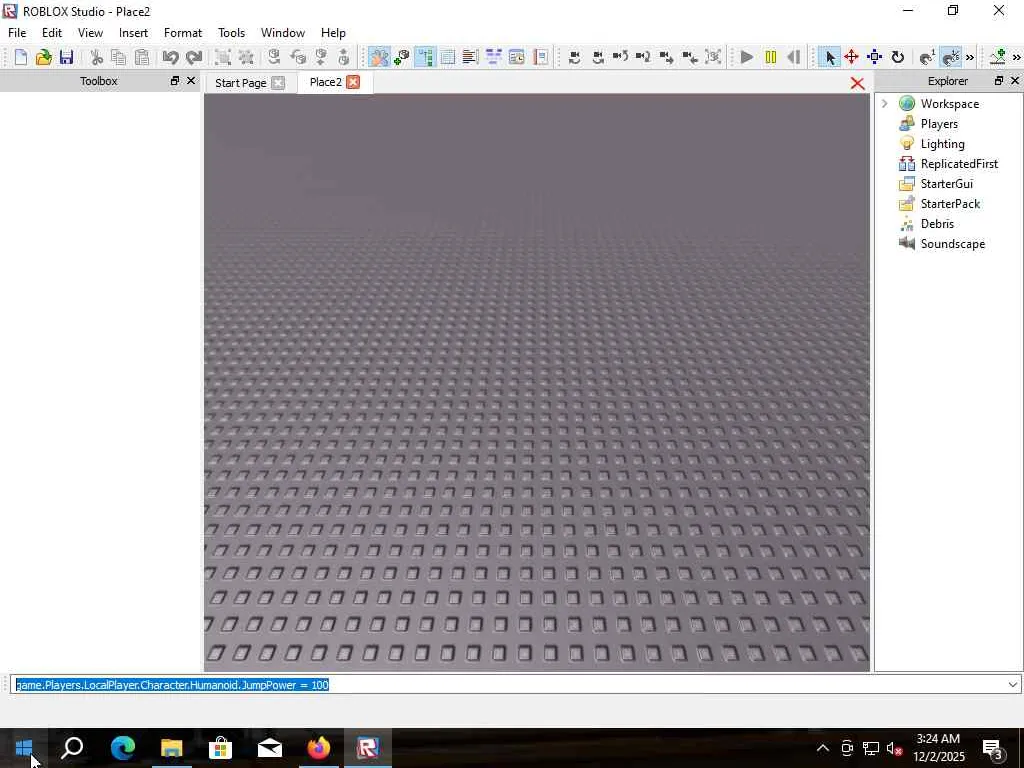Image resolution: width=1024 pixels, height=768 pixels.
Task: Open the Tools menu
Action: [231, 33]
